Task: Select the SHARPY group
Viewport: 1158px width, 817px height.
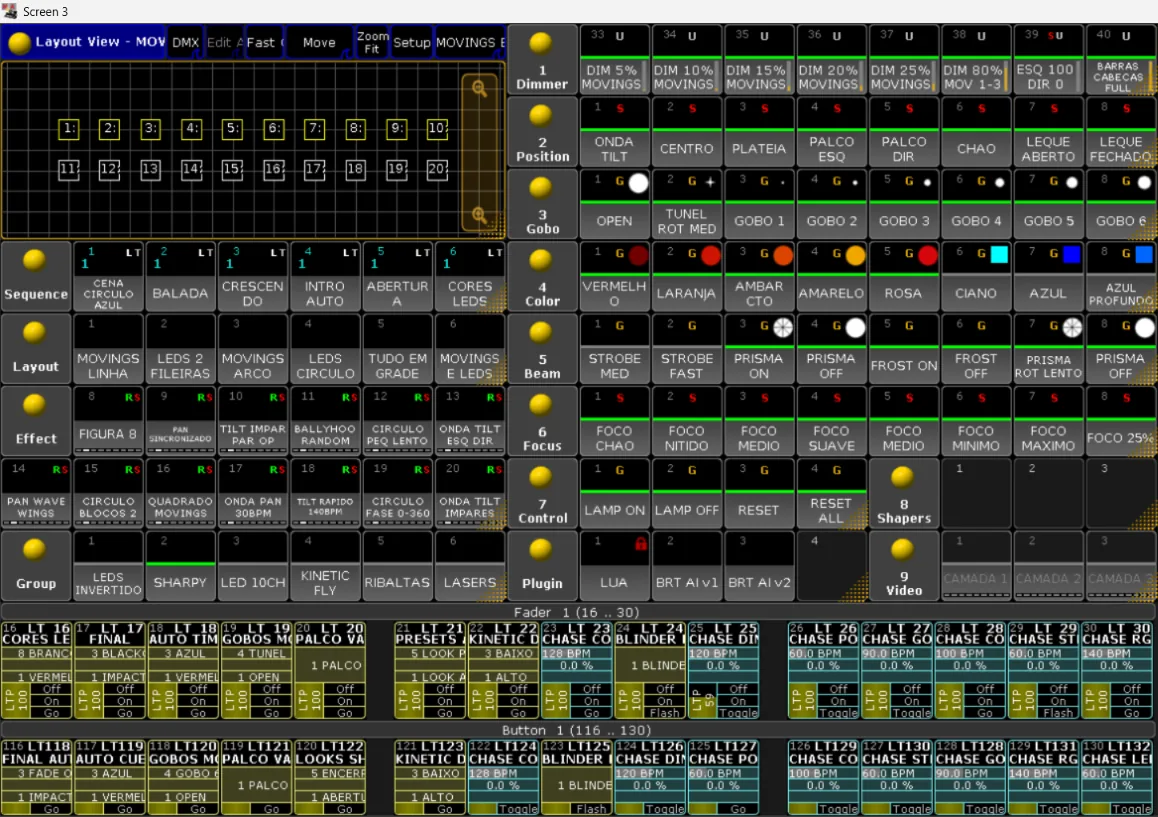Action: click(180, 566)
